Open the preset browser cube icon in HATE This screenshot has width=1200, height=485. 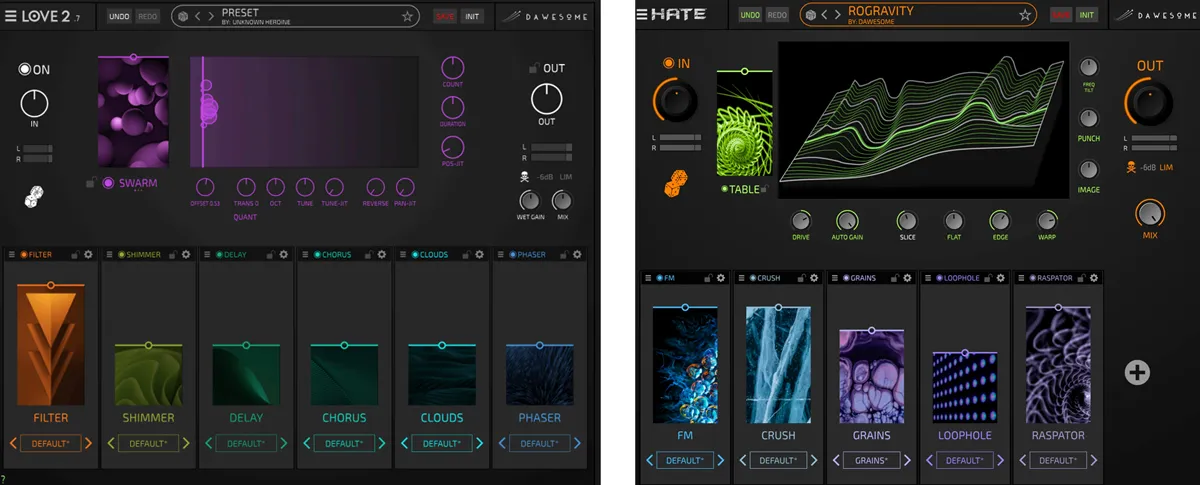coord(810,15)
